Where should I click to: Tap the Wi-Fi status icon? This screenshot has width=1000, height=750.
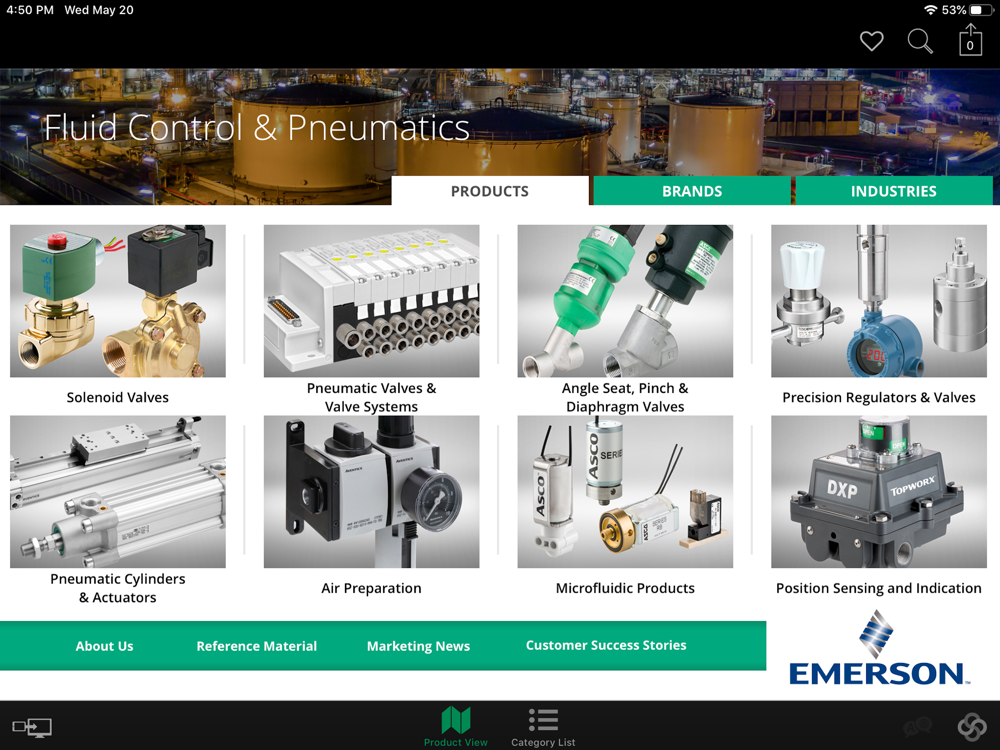tap(930, 10)
